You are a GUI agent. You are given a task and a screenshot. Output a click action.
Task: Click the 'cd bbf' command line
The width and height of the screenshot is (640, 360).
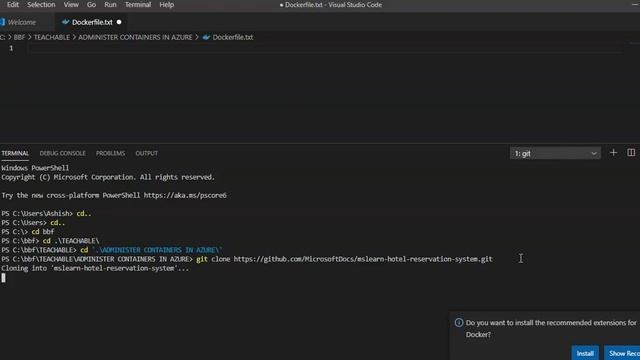[28, 232]
